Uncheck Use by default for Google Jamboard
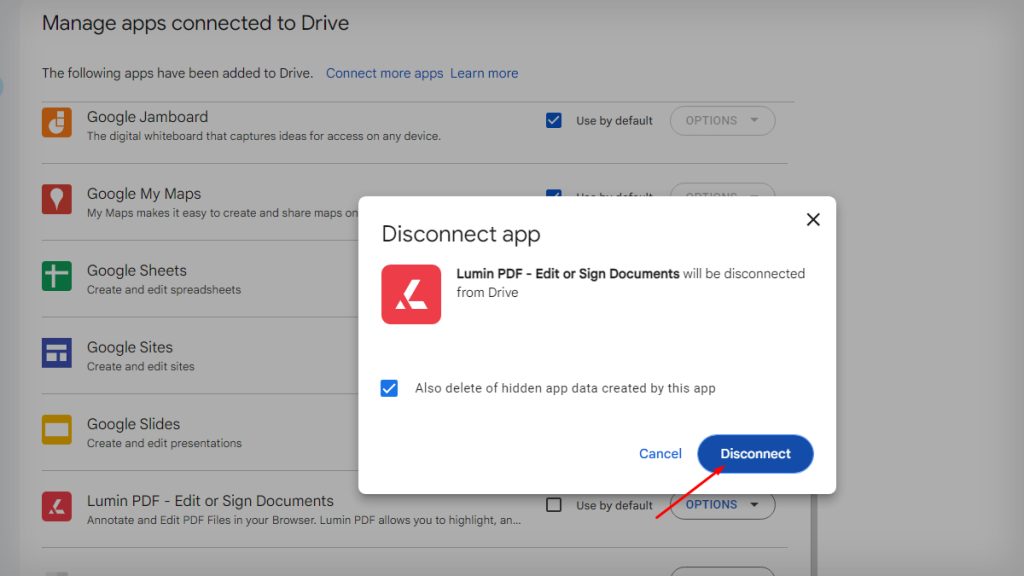1024x576 pixels. [554, 119]
